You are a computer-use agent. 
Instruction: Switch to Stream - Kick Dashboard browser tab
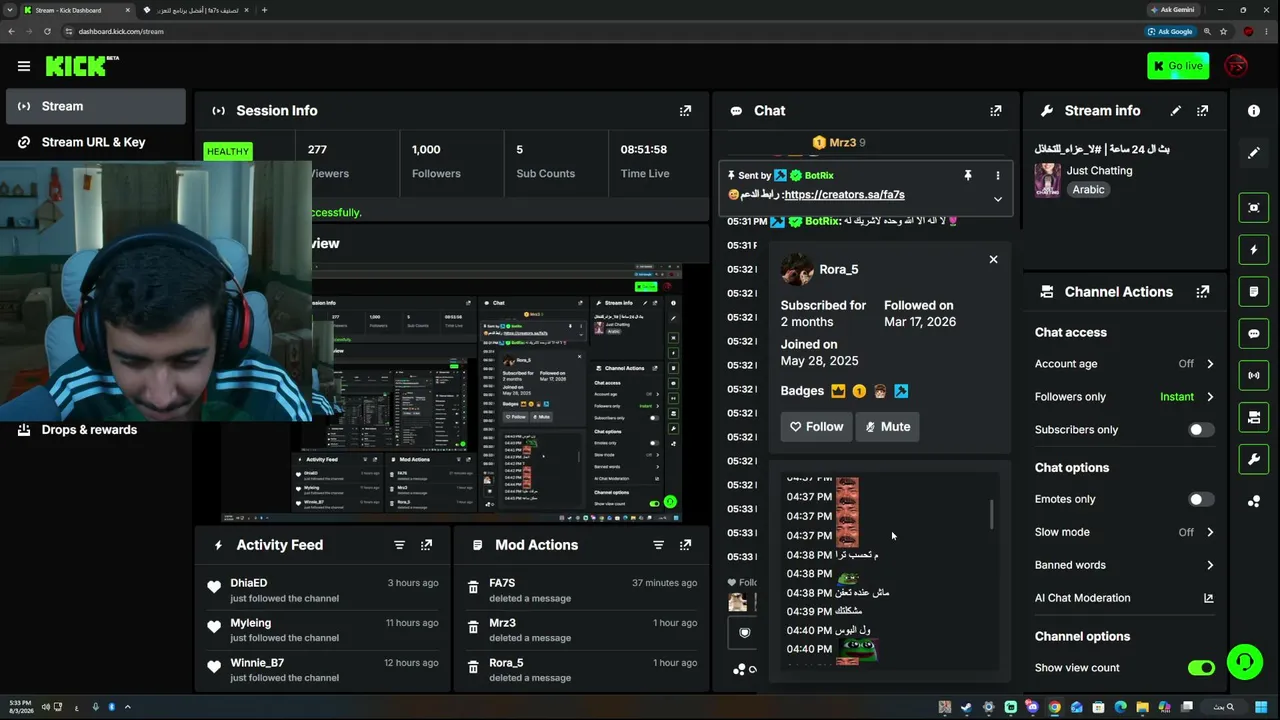pos(78,10)
